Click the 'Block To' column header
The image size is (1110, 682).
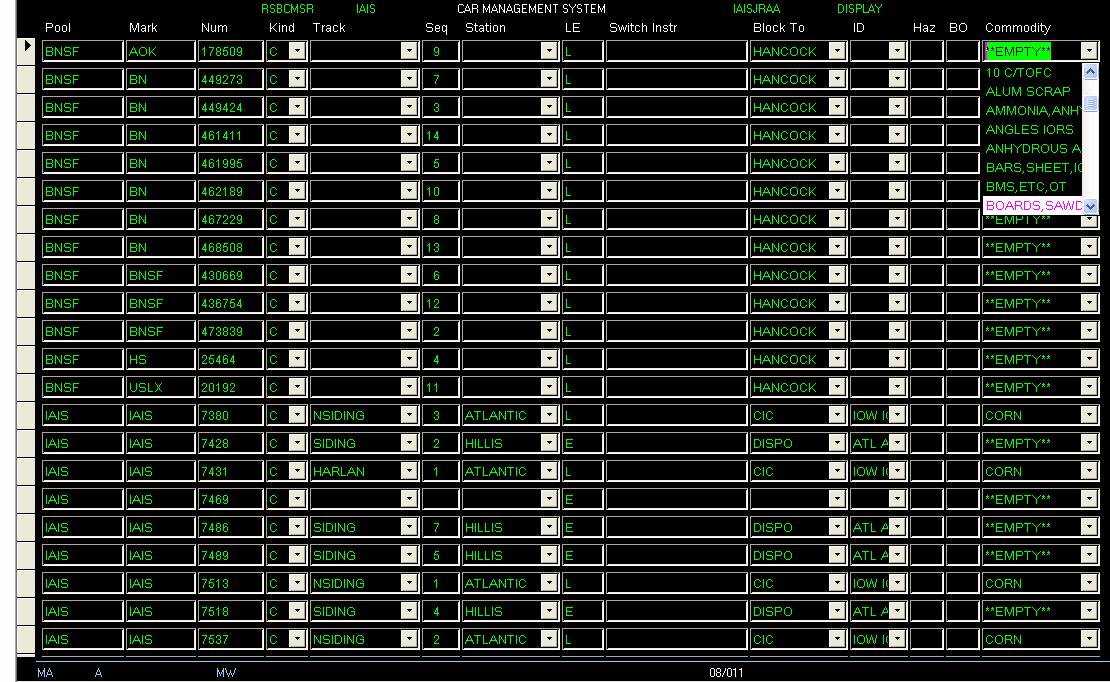click(x=779, y=28)
